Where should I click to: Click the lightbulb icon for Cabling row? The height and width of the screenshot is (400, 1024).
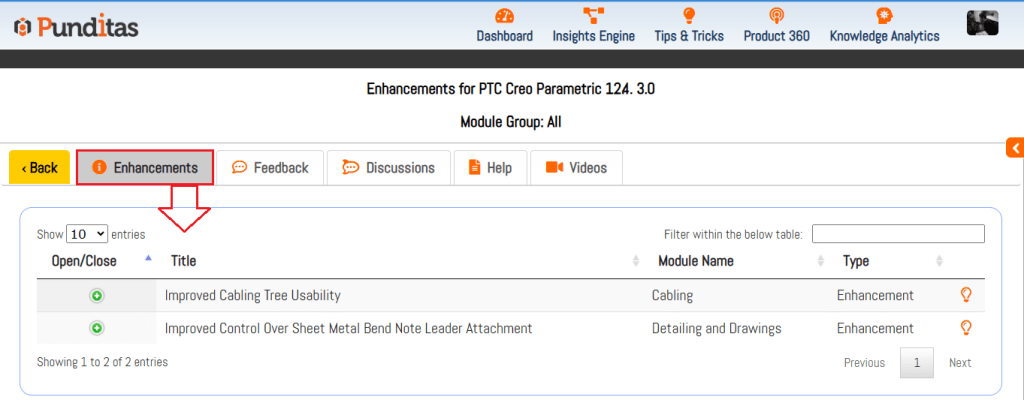click(966, 295)
